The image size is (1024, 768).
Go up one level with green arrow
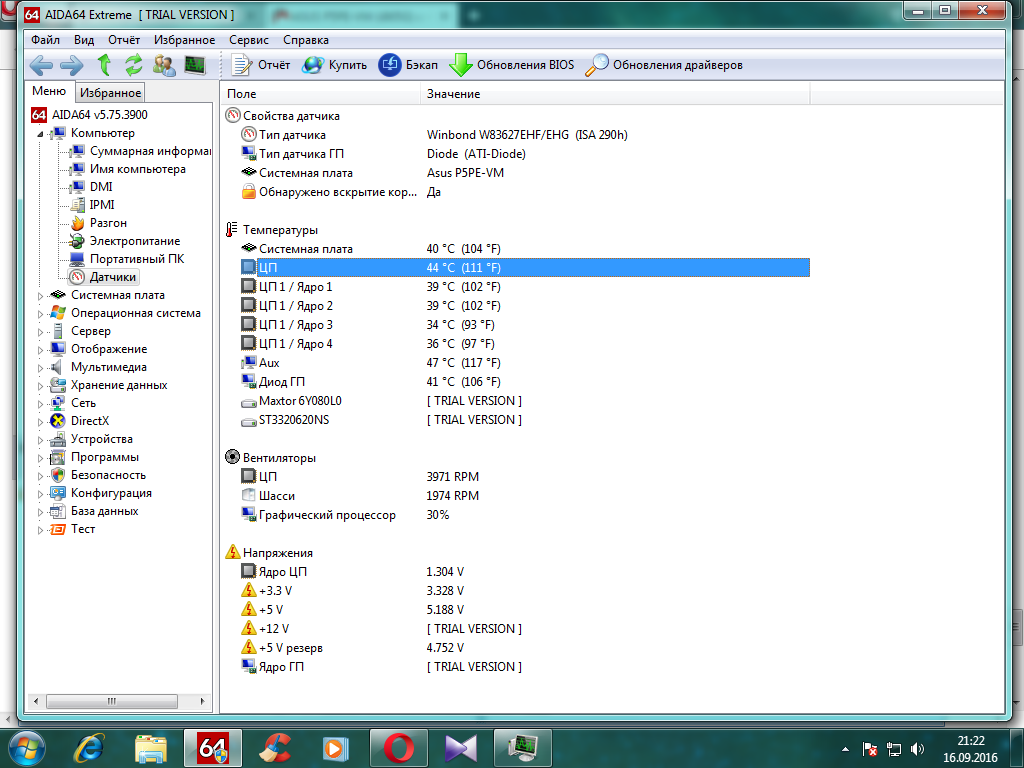(x=104, y=65)
